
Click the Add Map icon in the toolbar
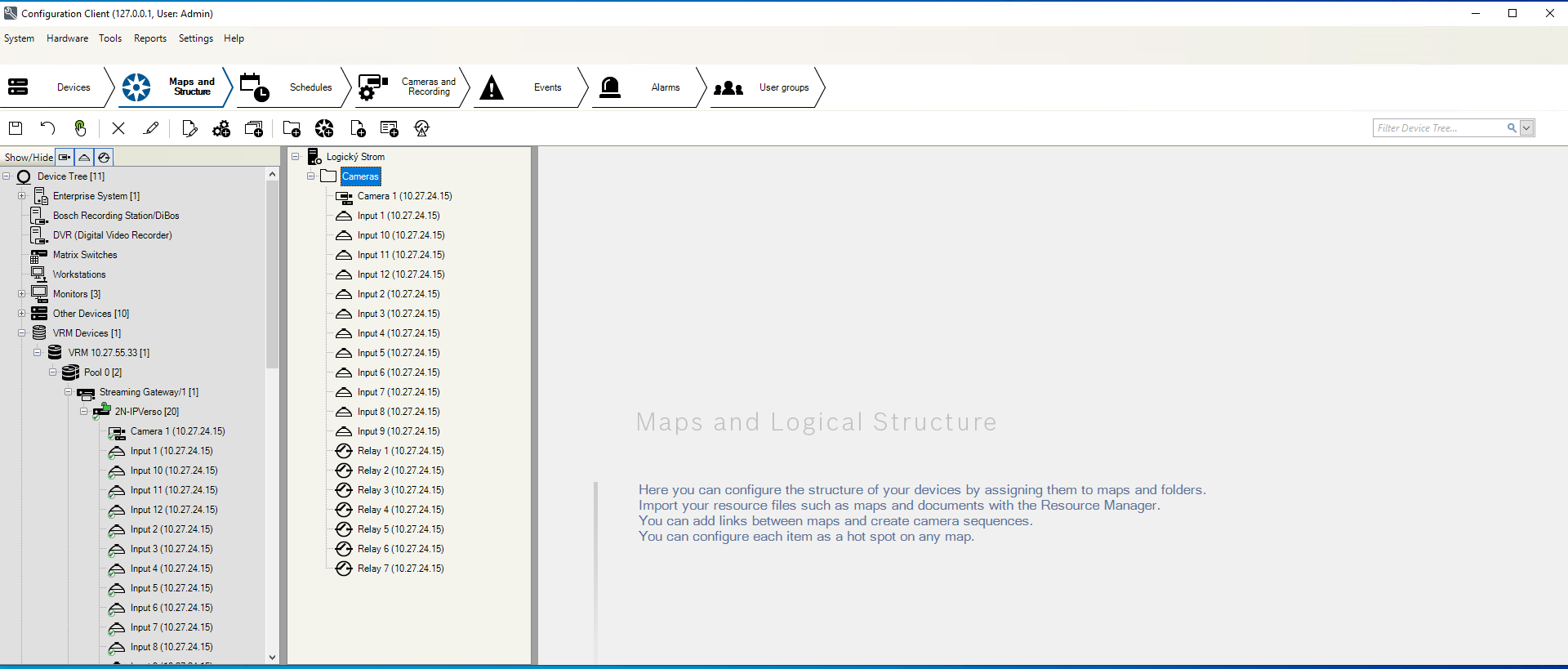tap(324, 128)
